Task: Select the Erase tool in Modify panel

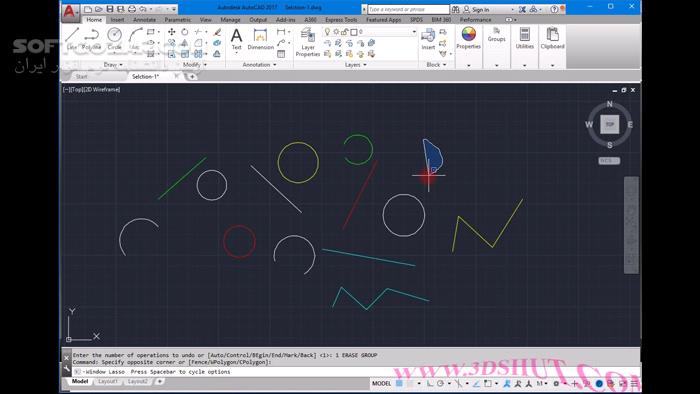Action: point(217,32)
